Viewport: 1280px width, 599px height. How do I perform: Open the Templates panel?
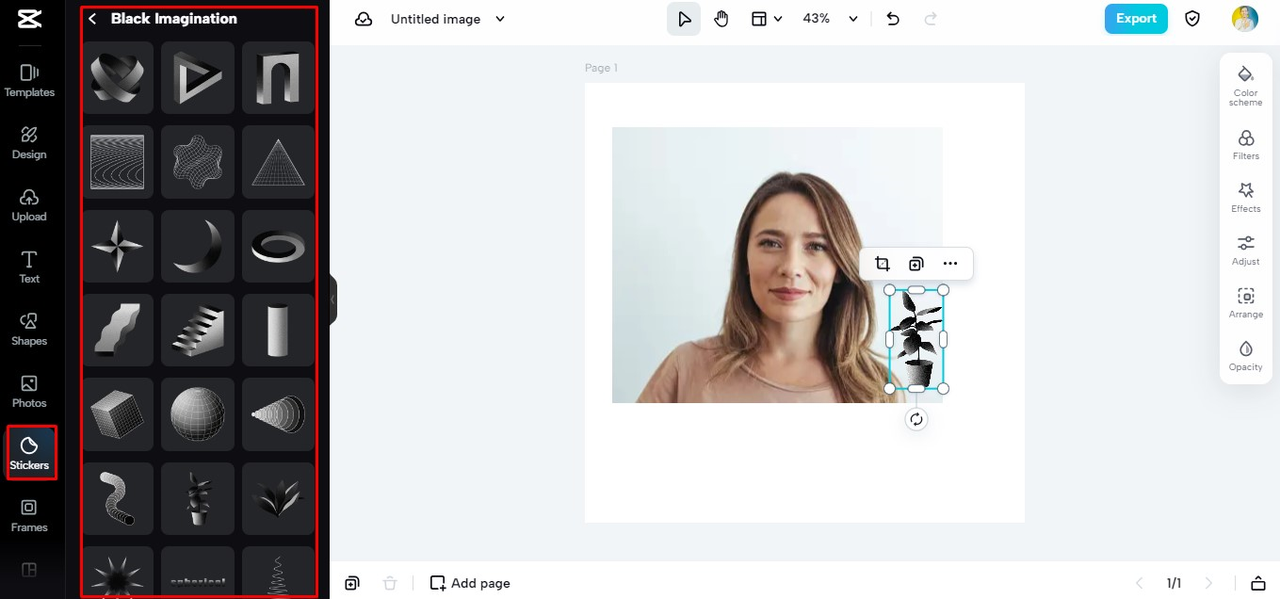click(x=29, y=81)
